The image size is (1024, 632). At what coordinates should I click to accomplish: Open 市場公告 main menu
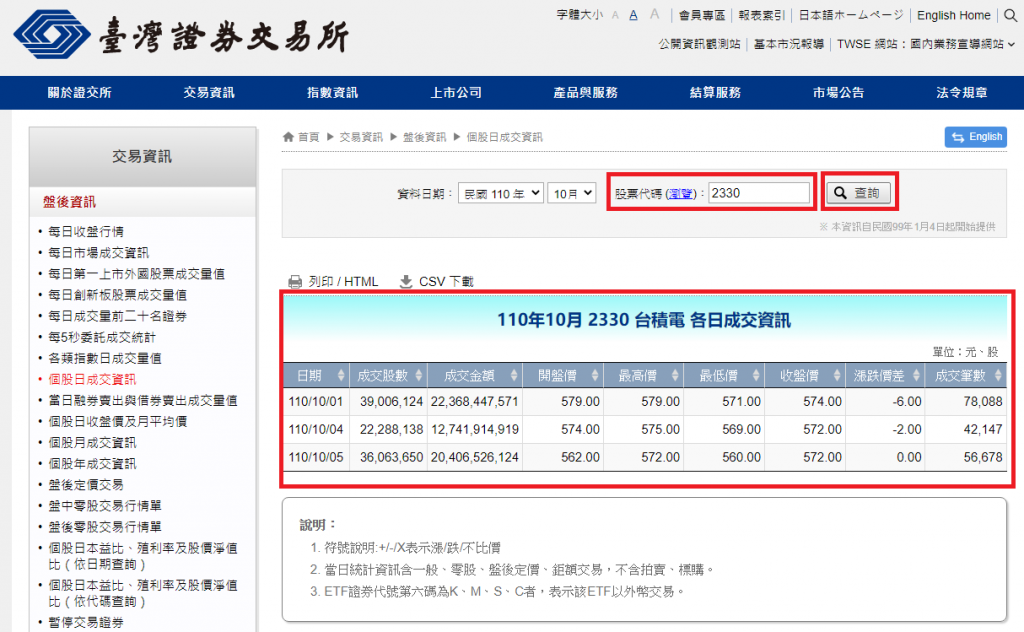click(839, 93)
